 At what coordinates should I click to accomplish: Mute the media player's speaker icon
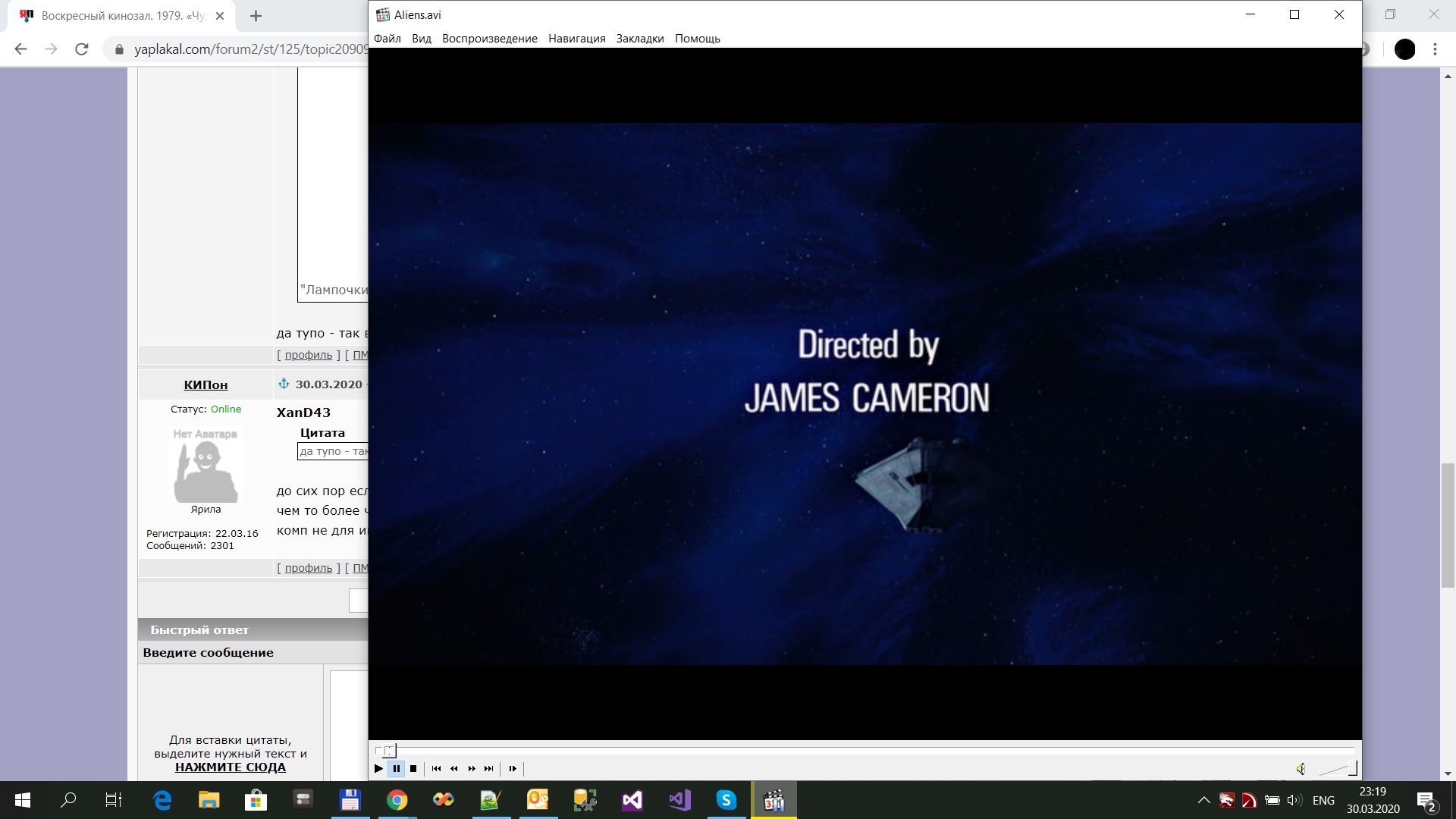click(x=1301, y=769)
